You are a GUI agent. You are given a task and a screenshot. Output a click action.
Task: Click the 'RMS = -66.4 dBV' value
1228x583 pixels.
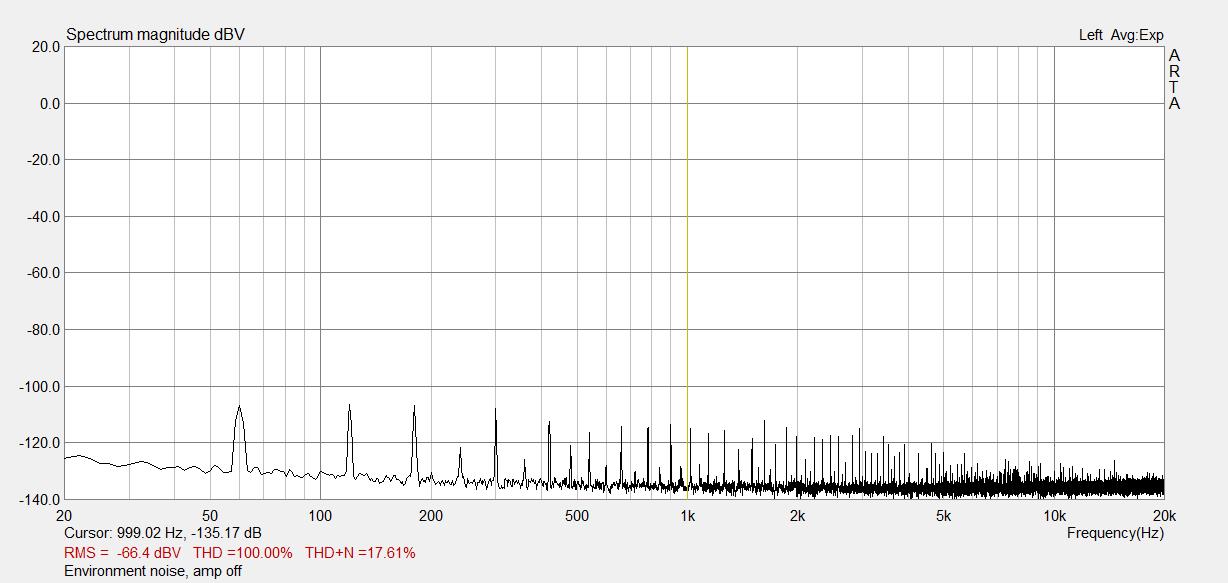[x=122, y=552]
